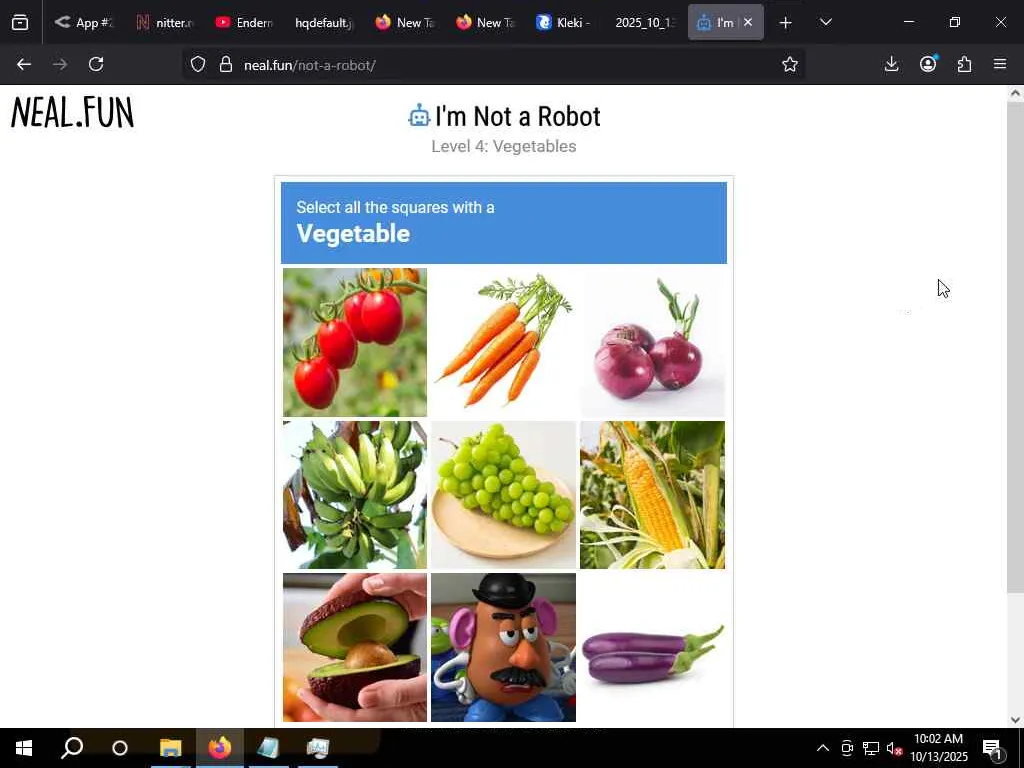Click the "Level 4: Vegetables" subtitle

pyautogui.click(x=504, y=146)
